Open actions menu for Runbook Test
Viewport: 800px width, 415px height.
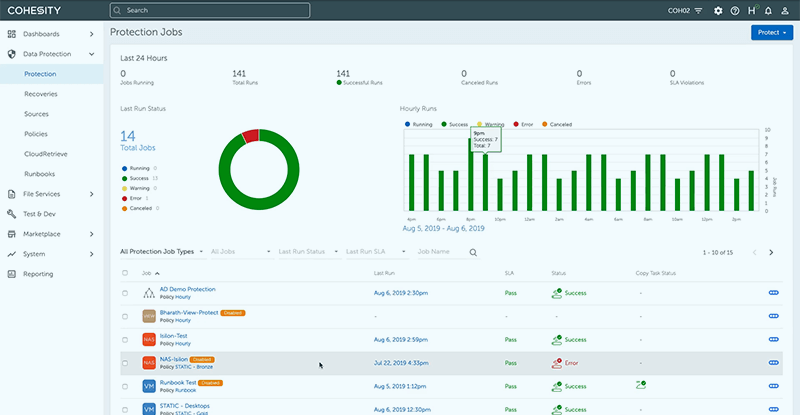[x=773, y=386]
